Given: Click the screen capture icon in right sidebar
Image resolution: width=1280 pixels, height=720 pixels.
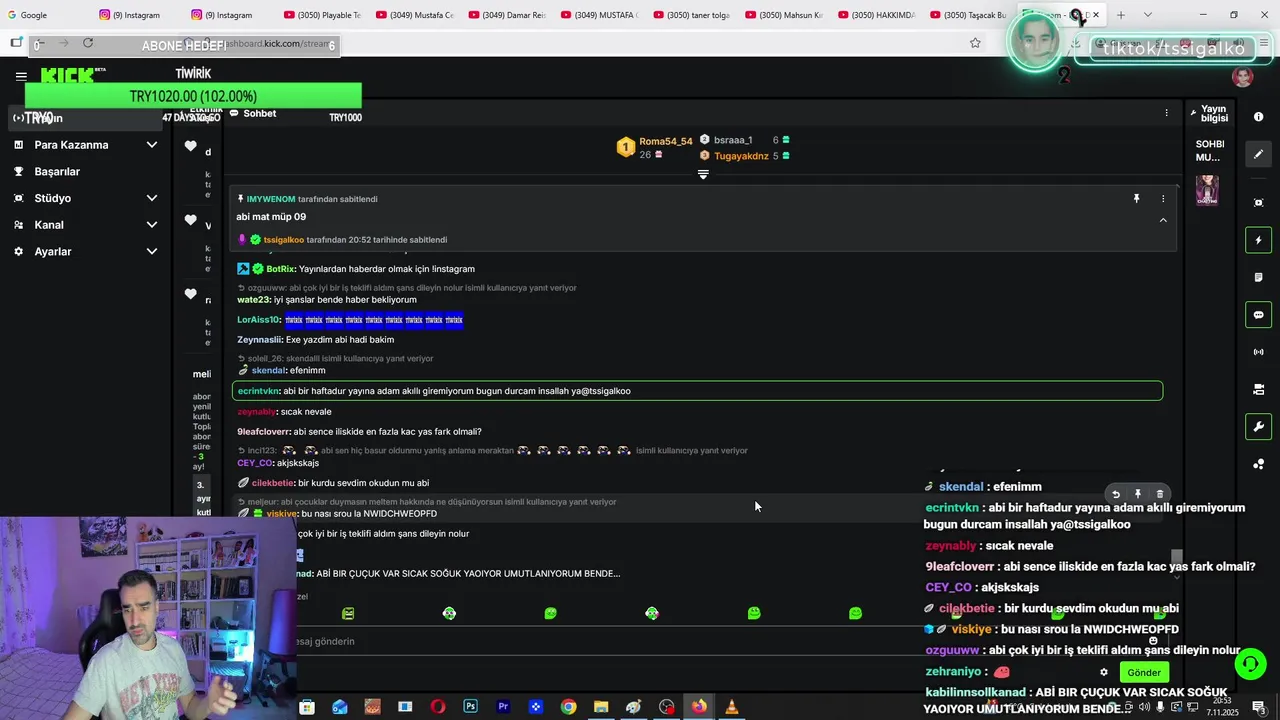Looking at the screenshot, I should [x=1258, y=203].
